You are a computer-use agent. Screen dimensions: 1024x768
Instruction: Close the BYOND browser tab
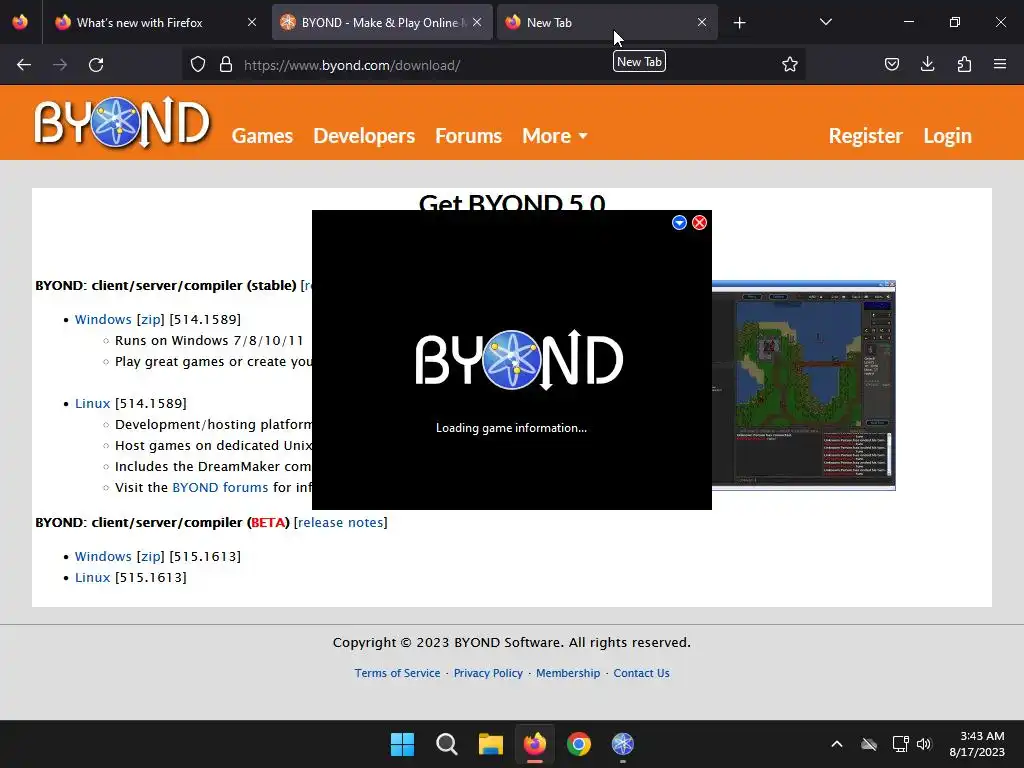coord(477,22)
